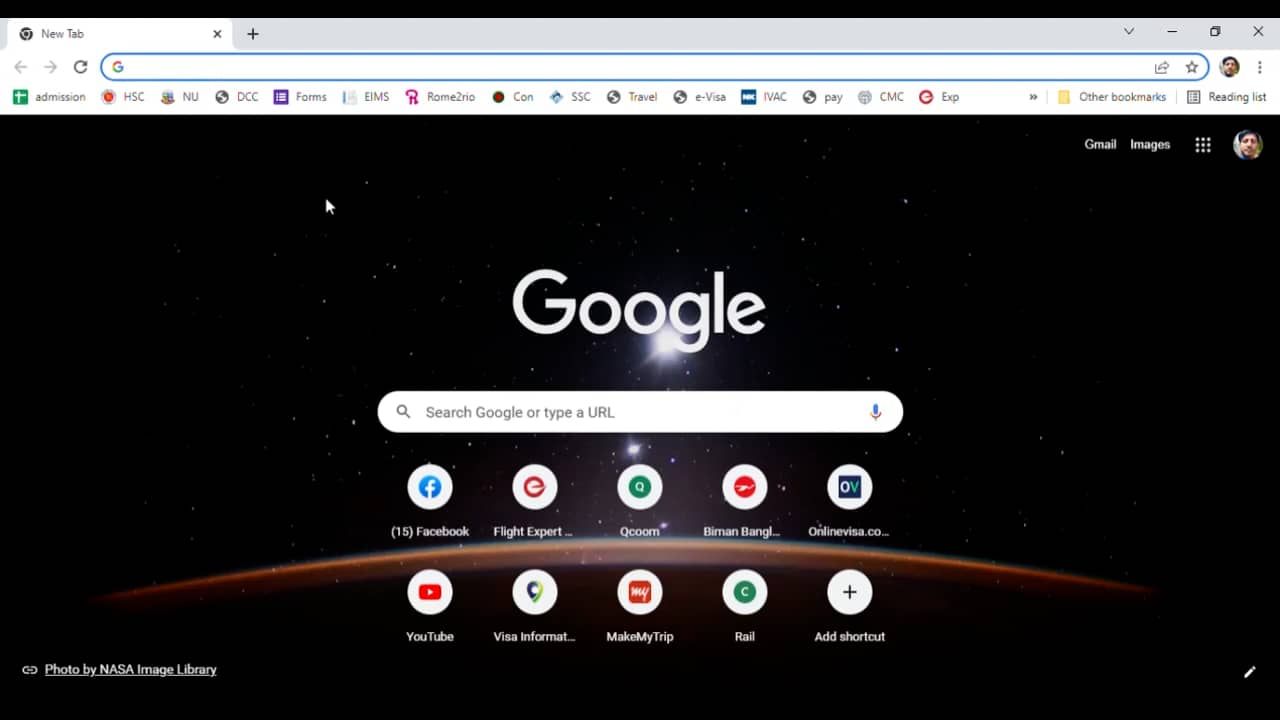Click the Google icon in the address bar
This screenshot has width=1280, height=720.
tap(118, 67)
